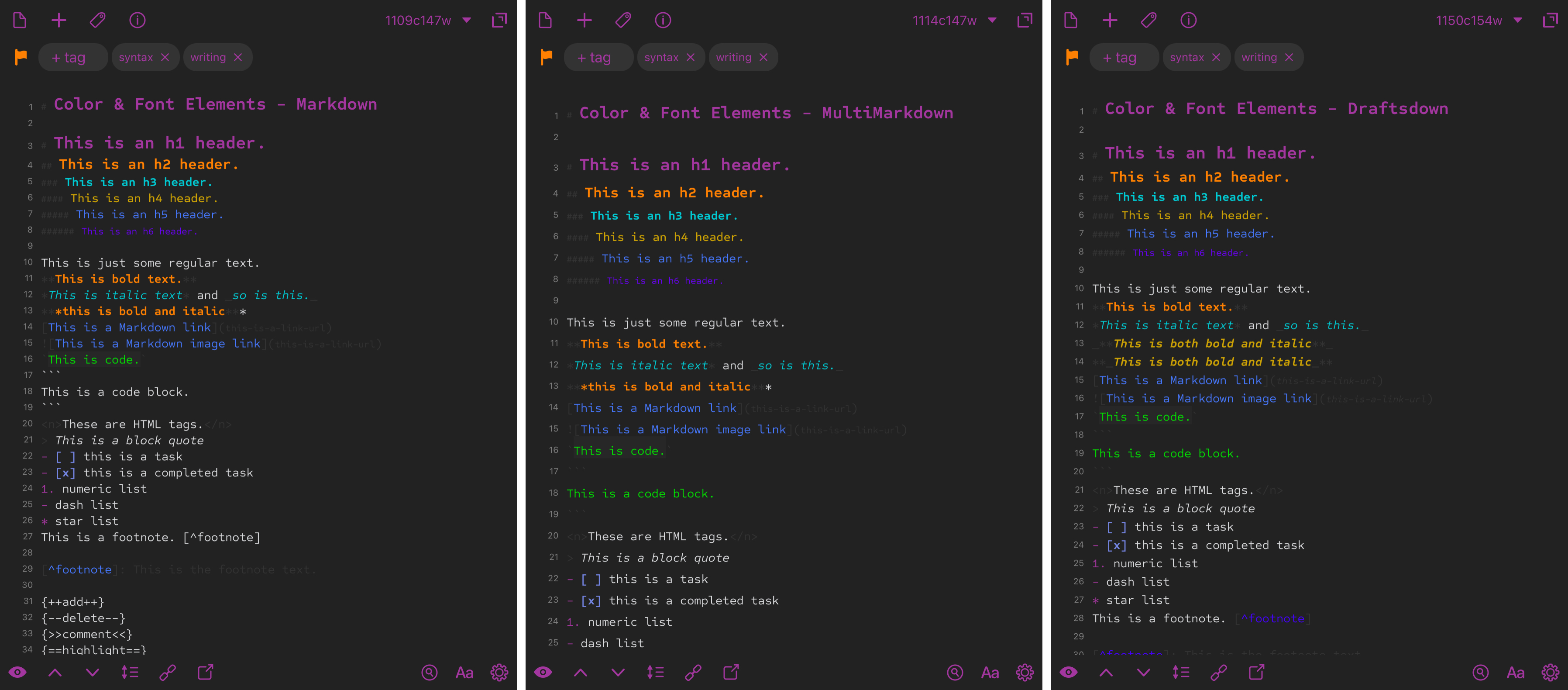Remove the writing tag in right pane

[1289, 57]
